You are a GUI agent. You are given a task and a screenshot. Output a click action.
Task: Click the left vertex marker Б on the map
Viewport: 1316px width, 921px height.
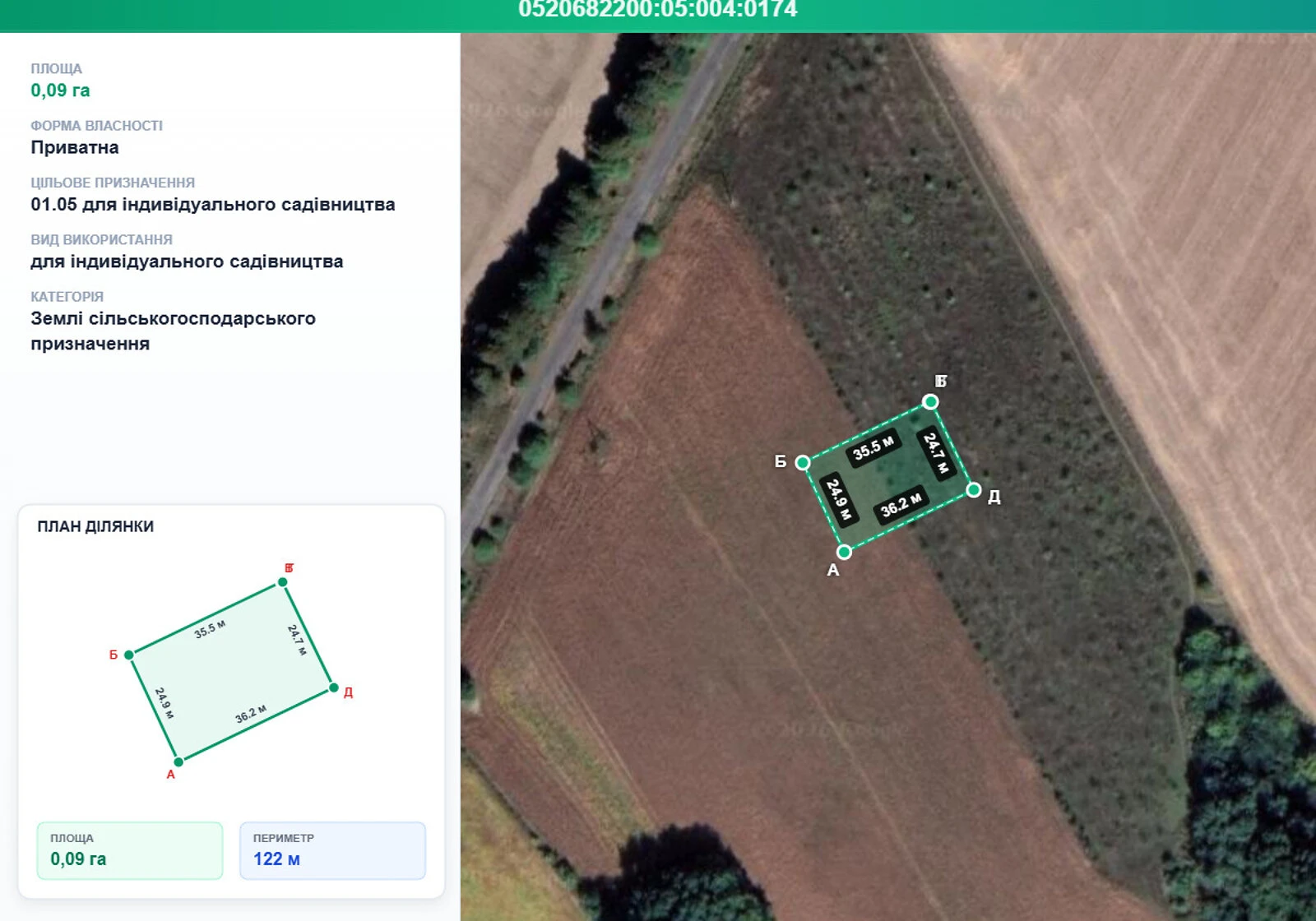pos(803,463)
